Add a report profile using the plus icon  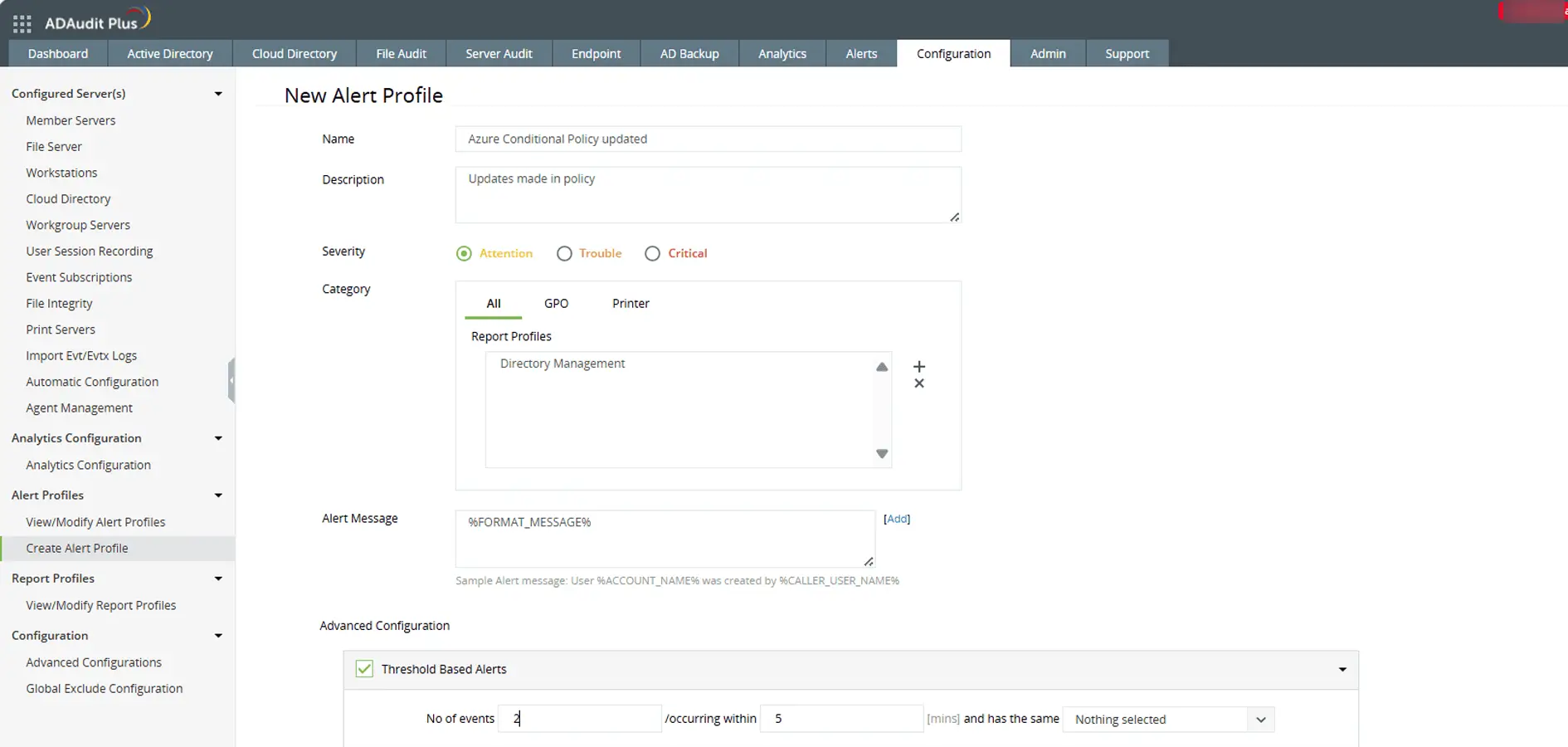(918, 366)
